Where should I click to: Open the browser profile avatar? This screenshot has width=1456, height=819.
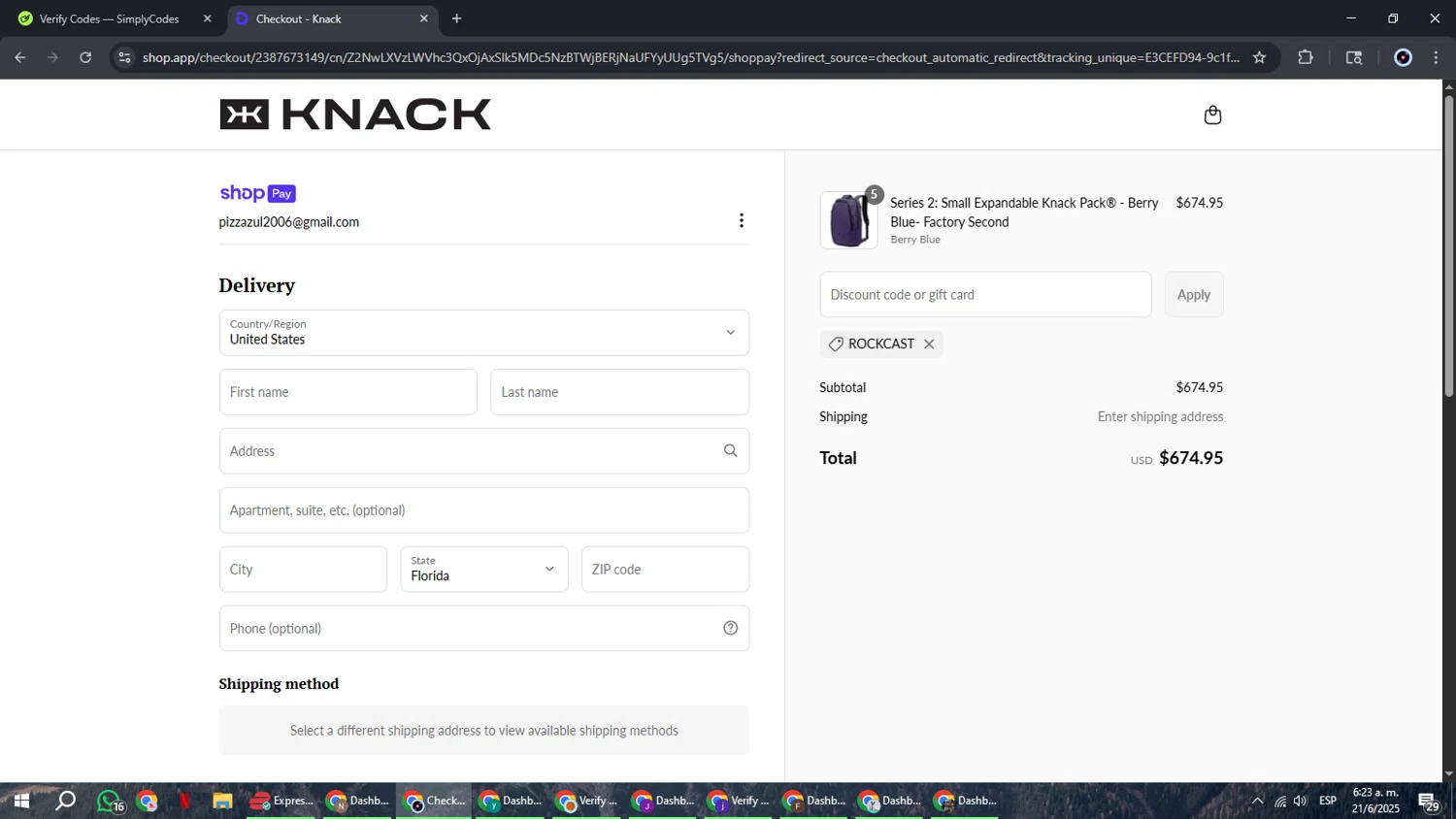1403,57
